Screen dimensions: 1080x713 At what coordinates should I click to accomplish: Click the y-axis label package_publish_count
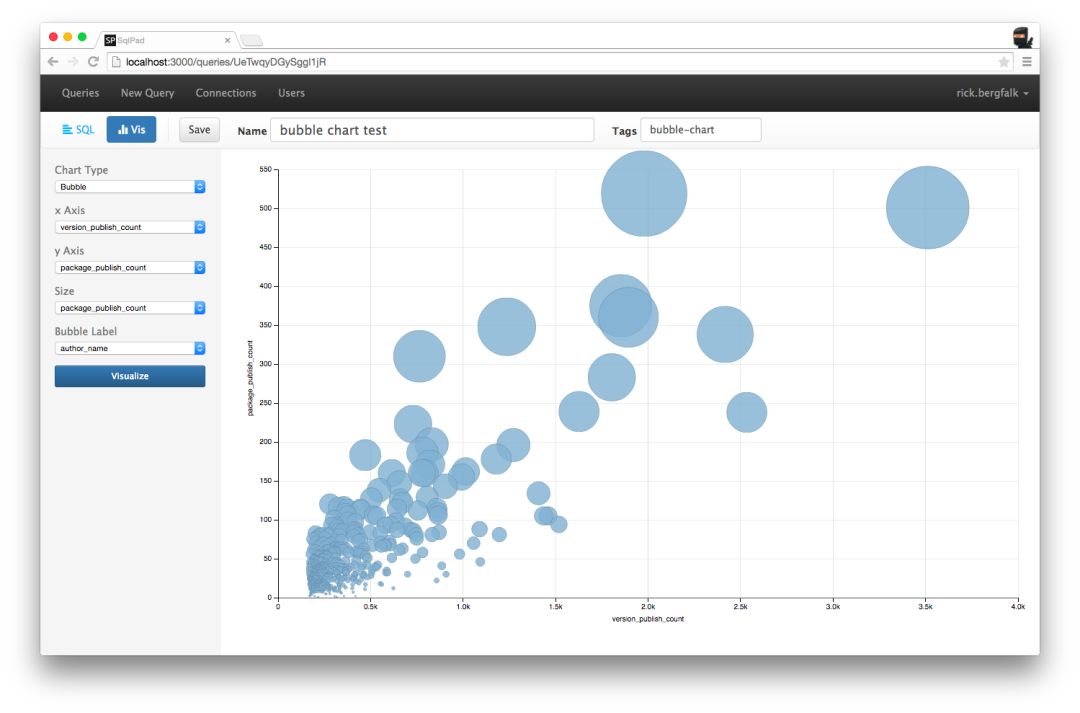coord(250,378)
